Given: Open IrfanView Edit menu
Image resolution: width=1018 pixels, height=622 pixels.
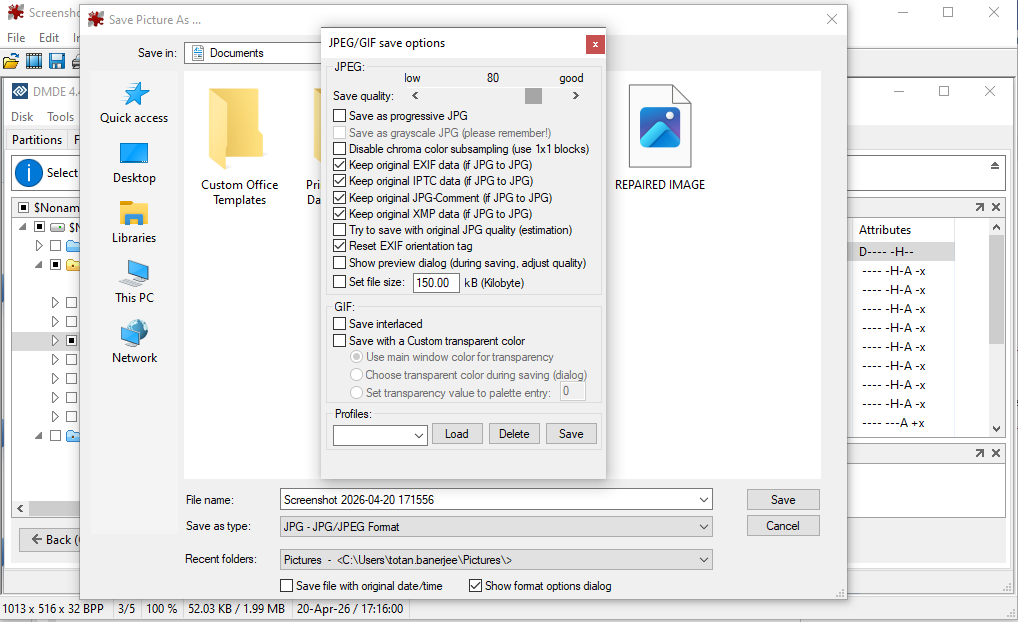Looking at the screenshot, I should click(49, 38).
